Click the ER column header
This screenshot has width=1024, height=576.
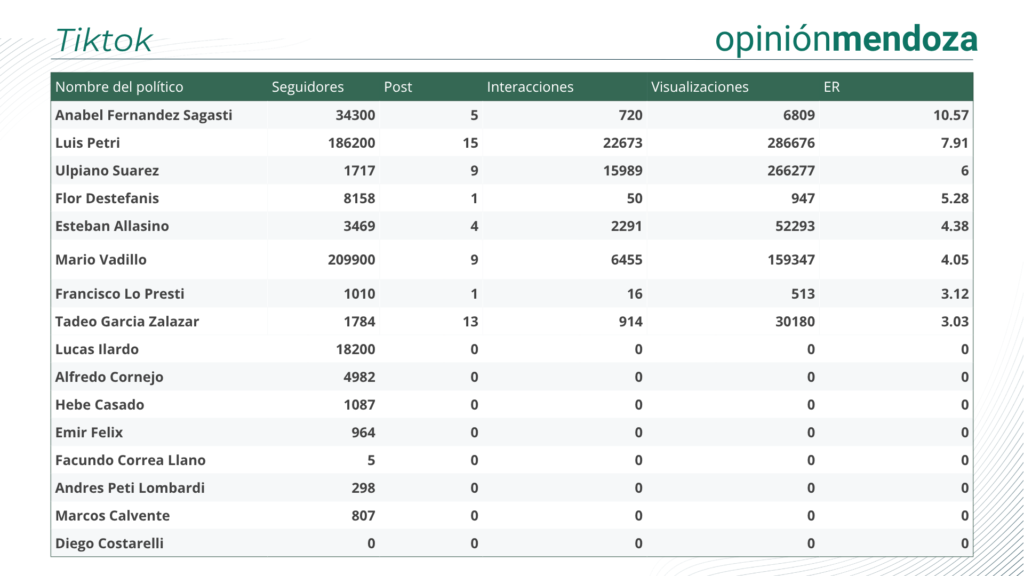(x=831, y=87)
